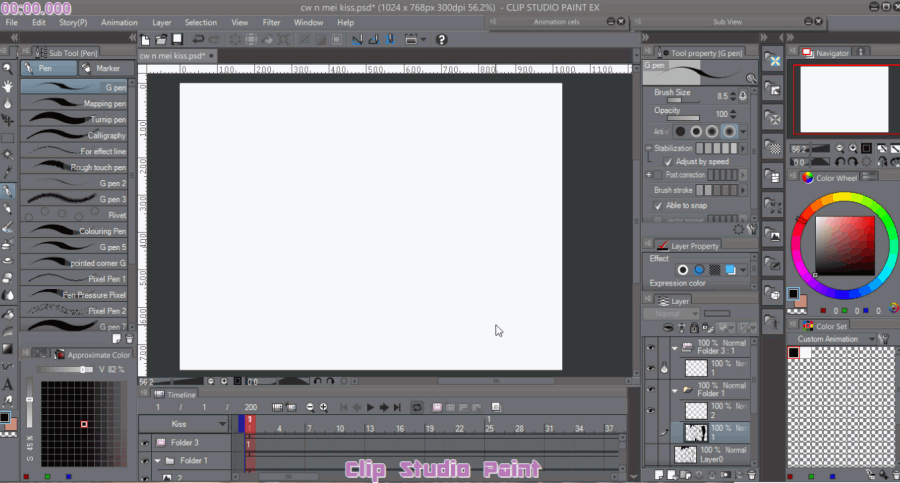Image resolution: width=900 pixels, height=483 pixels.
Task: Collapse the Stabilization section
Action: point(649,148)
